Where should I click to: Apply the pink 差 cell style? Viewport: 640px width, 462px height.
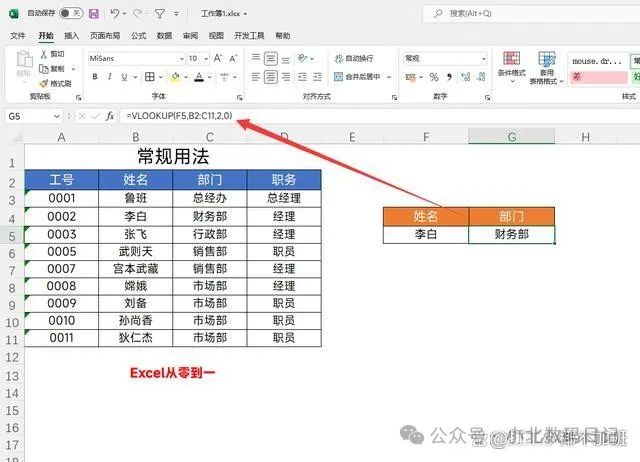(x=599, y=77)
